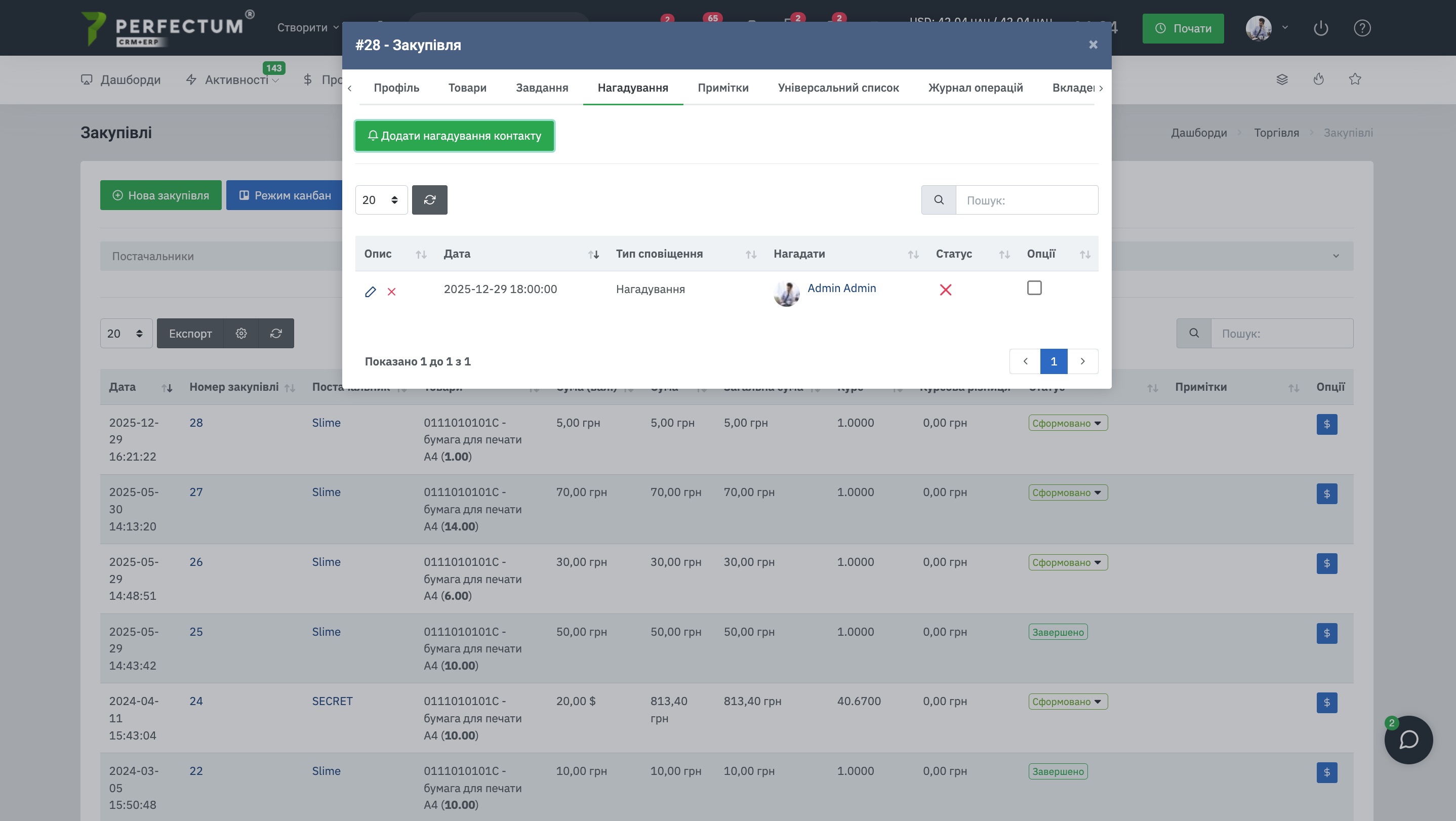Click Додати нагадування контакту button
Viewport: 1456px width, 821px height.
pos(454,136)
